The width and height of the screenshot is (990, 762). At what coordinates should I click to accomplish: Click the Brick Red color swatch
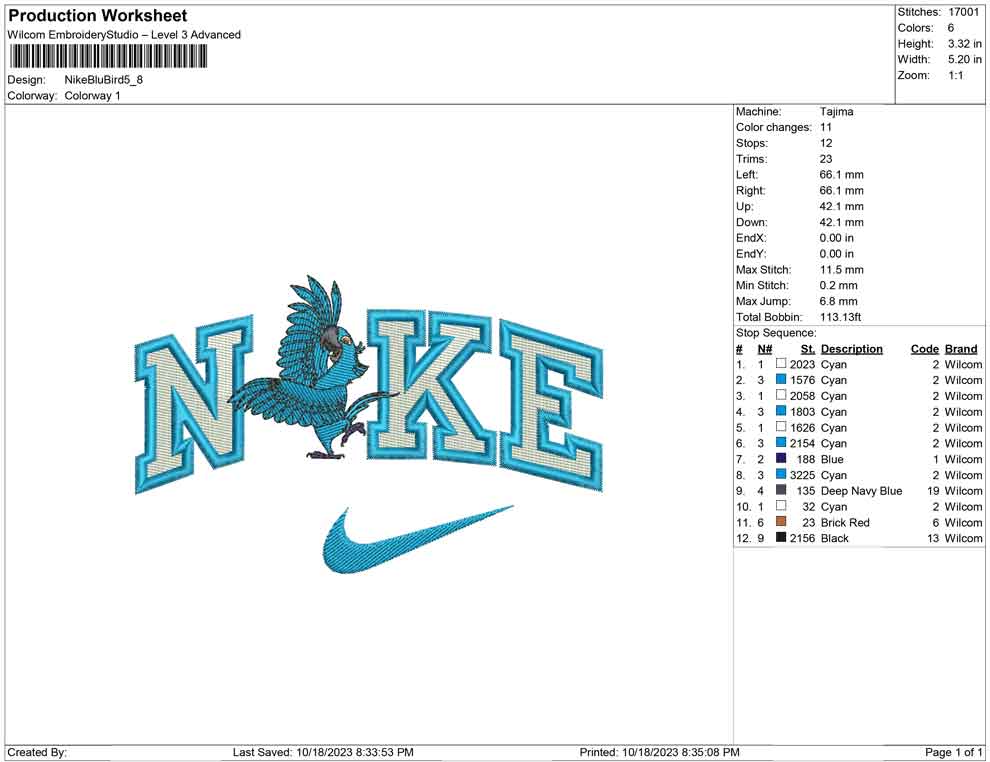tap(781, 521)
